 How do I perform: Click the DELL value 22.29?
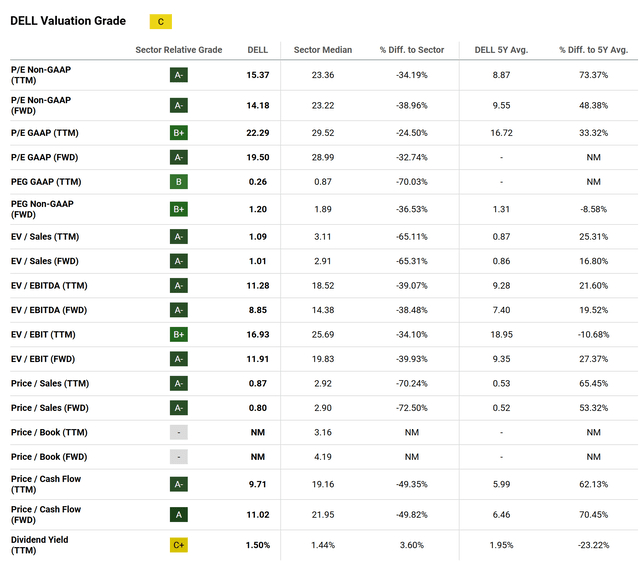(258, 133)
